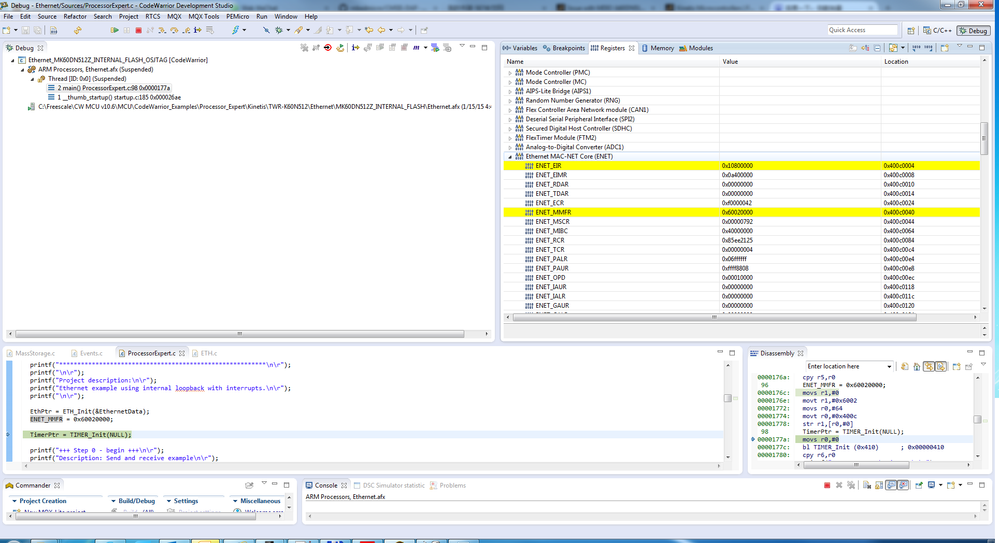Open the Run menu

pyautogui.click(x=262, y=17)
